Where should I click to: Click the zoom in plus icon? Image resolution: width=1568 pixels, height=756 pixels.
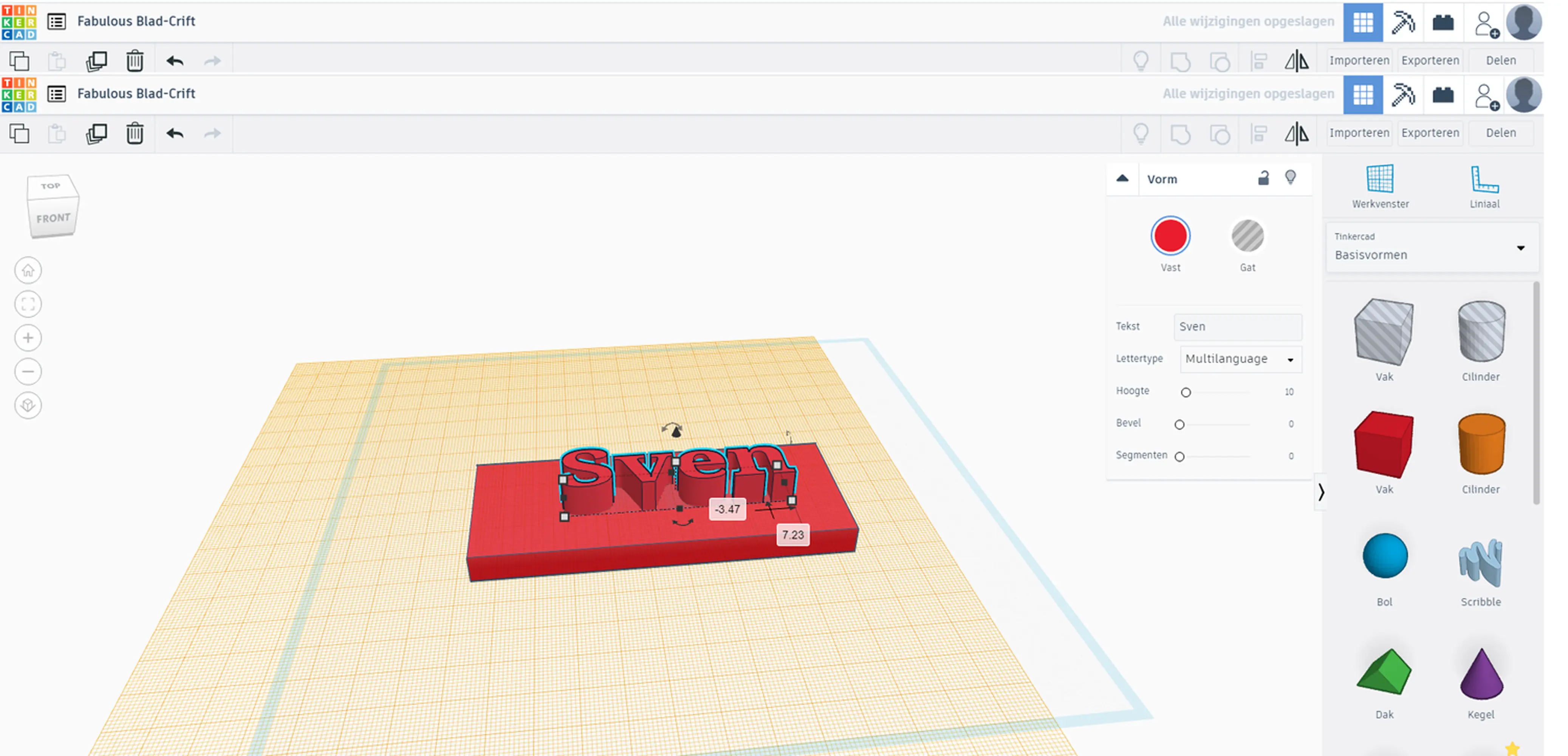click(28, 338)
